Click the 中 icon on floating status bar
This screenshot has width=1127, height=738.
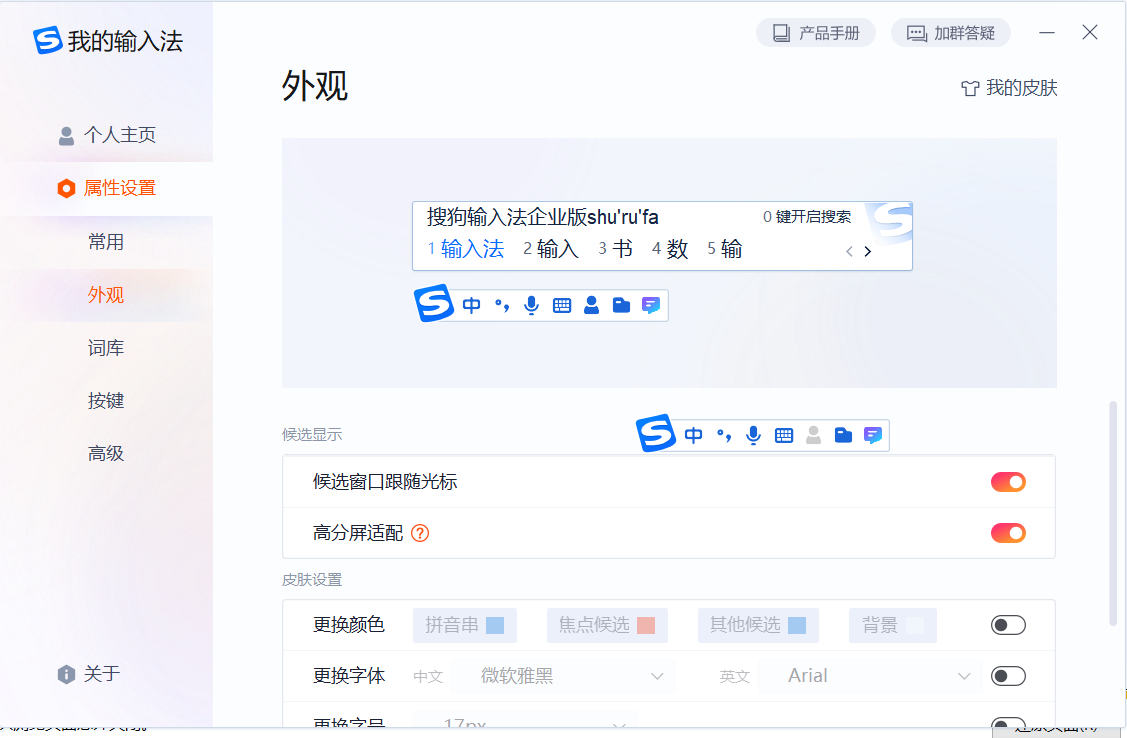[x=694, y=435]
